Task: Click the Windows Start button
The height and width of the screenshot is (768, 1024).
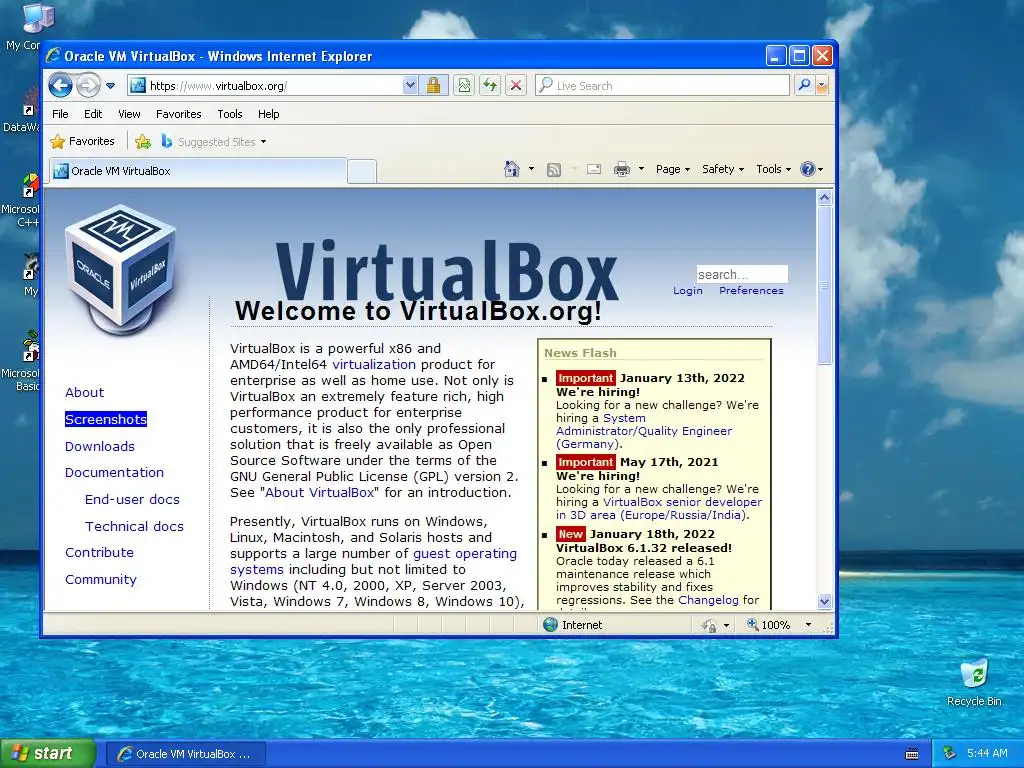Action: point(47,754)
